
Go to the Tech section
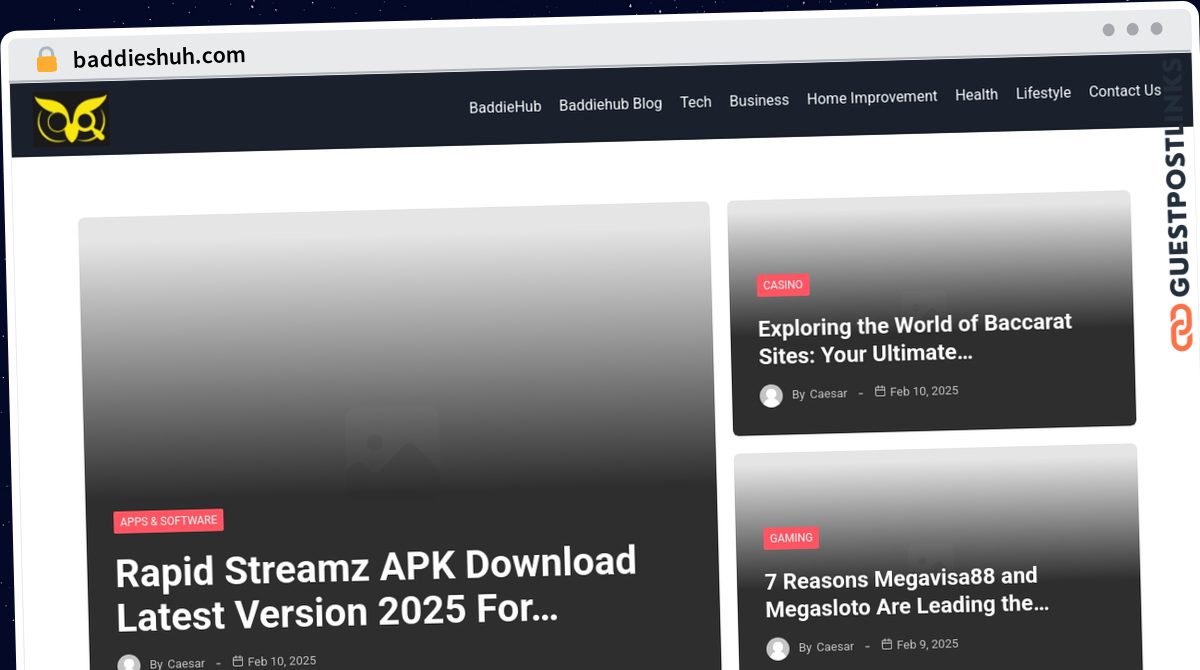(696, 101)
